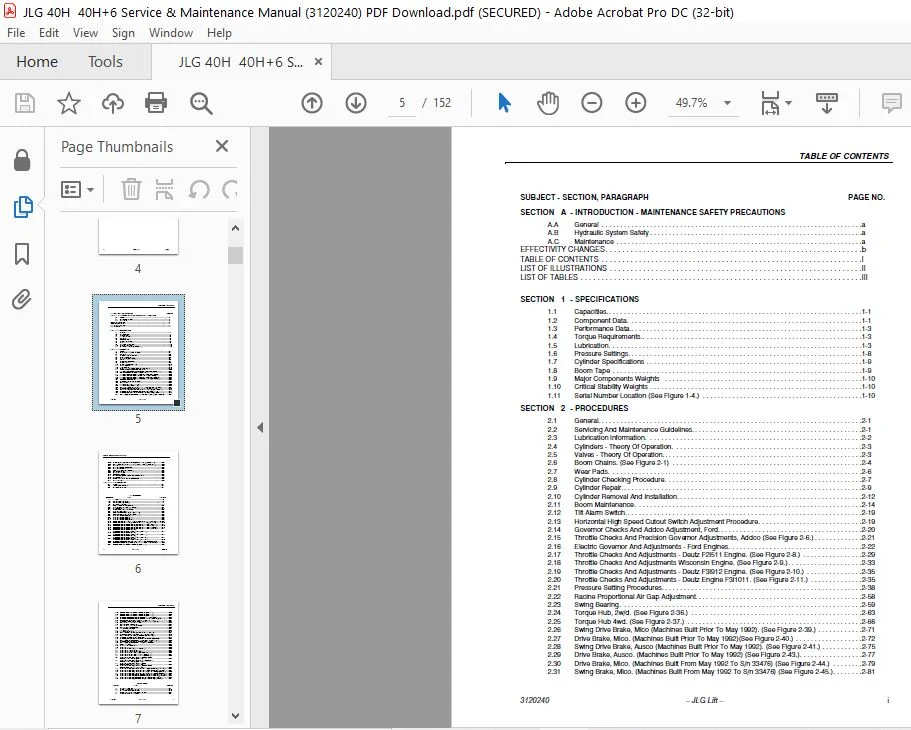Open the Bookmarks panel icon

click(22, 254)
